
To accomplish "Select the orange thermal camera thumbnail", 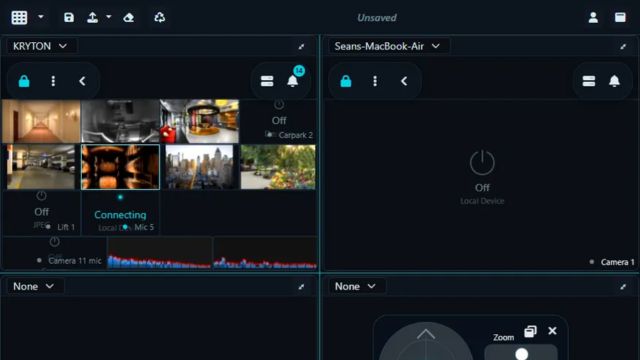I will pyautogui.click(x=120, y=167).
